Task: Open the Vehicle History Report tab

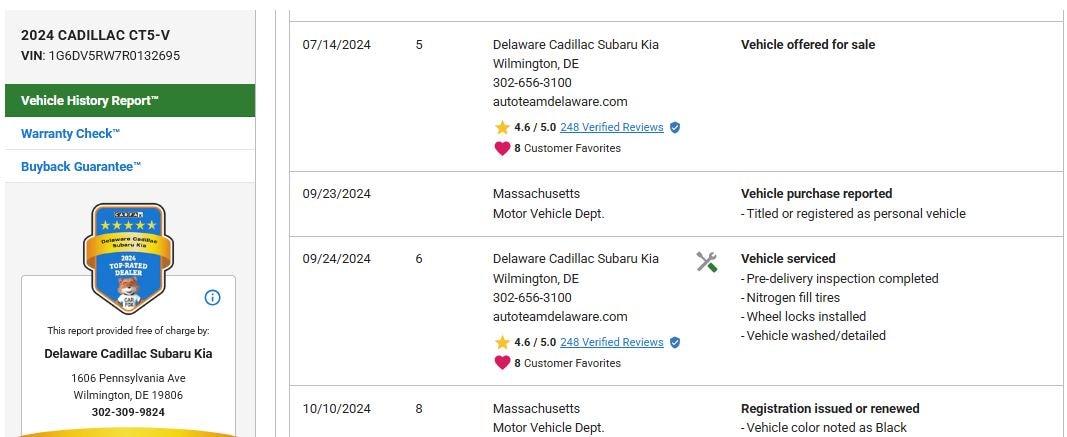Action: click(x=90, y=101)
